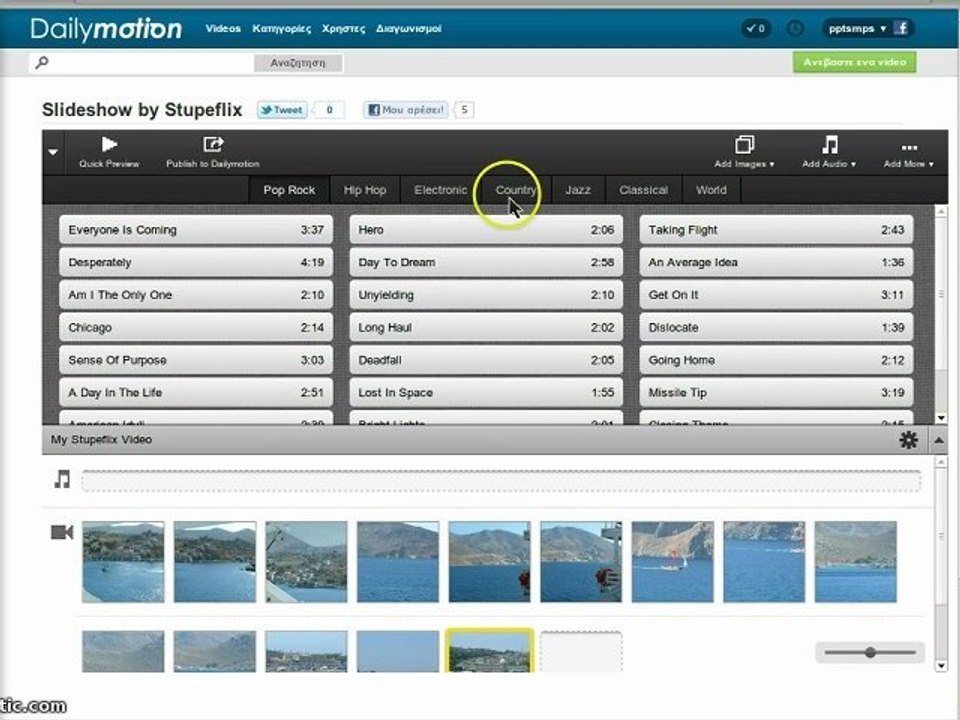Screen dimensions: 960x720
Task: Choose the song Sense Of Purpose
Action: click(x=196, y=360)
